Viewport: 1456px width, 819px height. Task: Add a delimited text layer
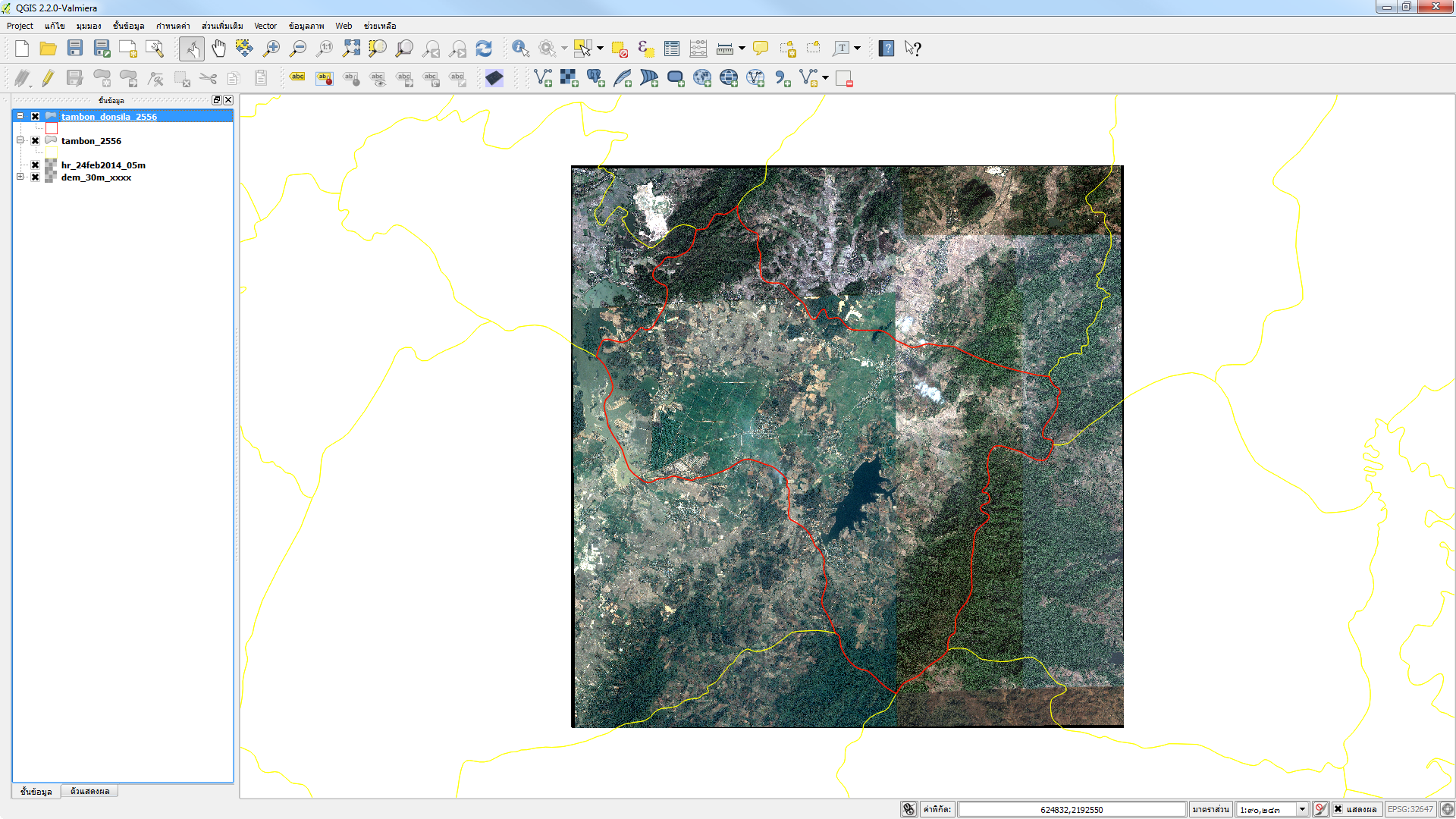point(783,78)
